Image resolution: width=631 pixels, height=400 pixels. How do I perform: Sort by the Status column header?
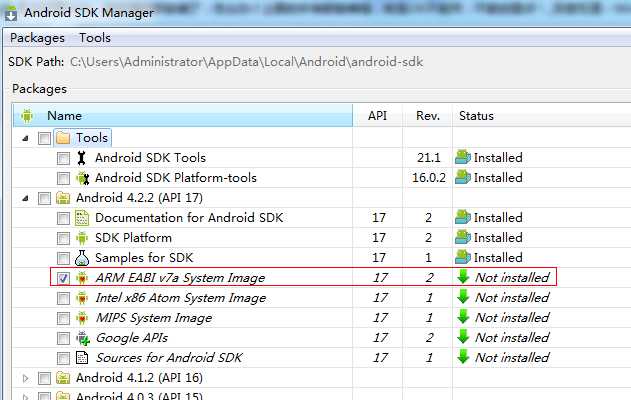pyautogui.click(x=541, y=116)
